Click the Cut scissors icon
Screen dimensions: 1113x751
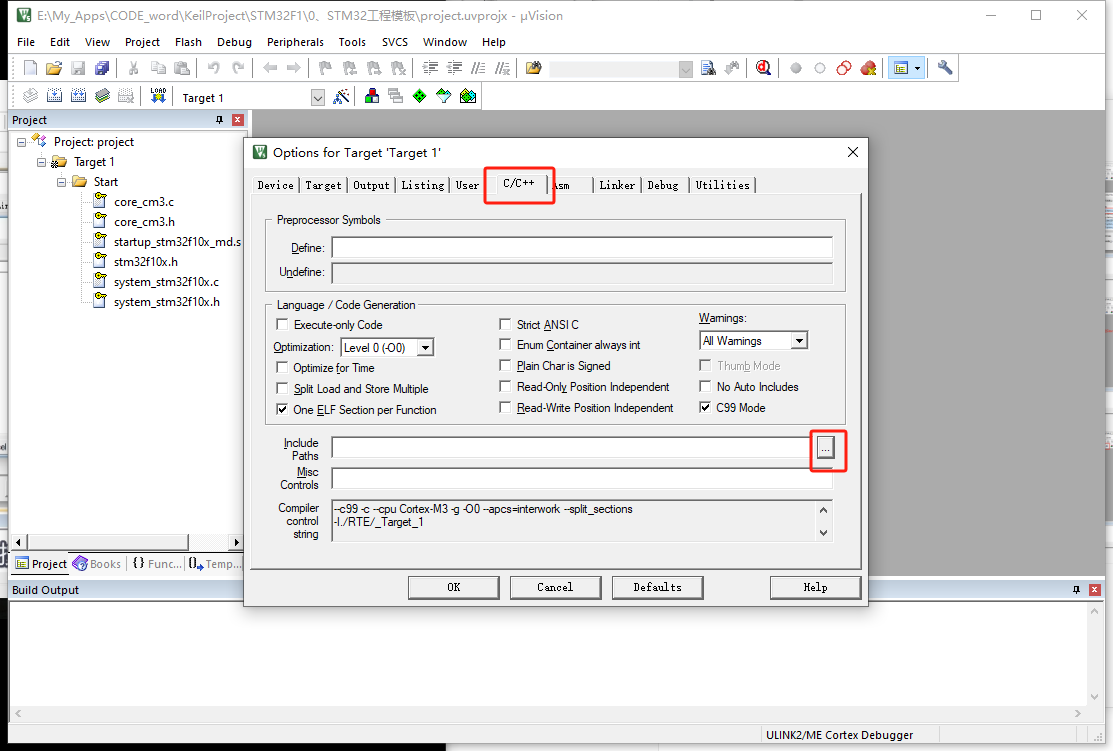[133, 68]
